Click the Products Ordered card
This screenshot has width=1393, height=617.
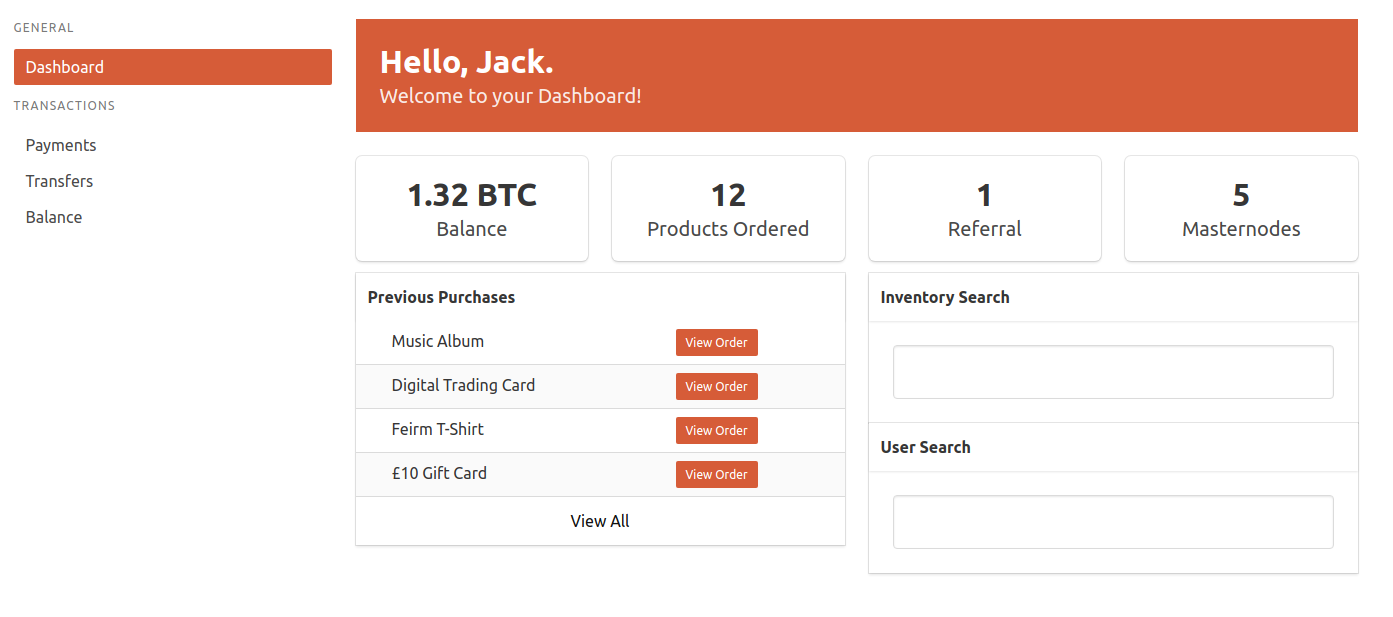[728, 208]
